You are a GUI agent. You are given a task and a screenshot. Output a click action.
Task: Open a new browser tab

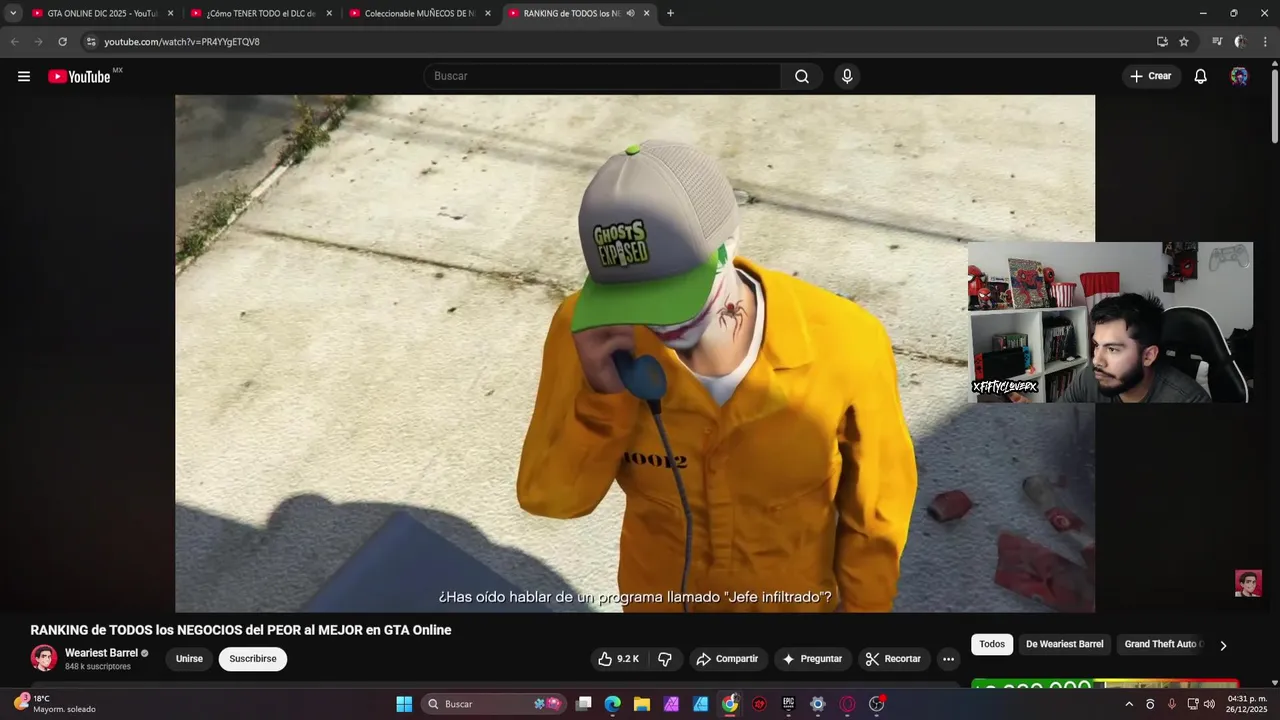click(670, 13)
